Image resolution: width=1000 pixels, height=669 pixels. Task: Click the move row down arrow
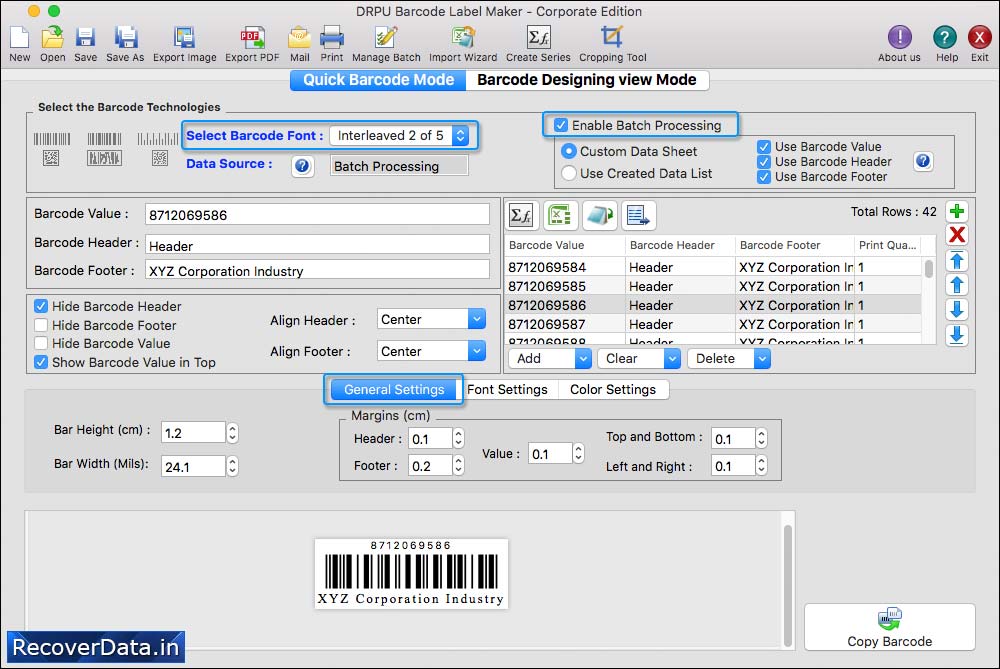(957, 309)
